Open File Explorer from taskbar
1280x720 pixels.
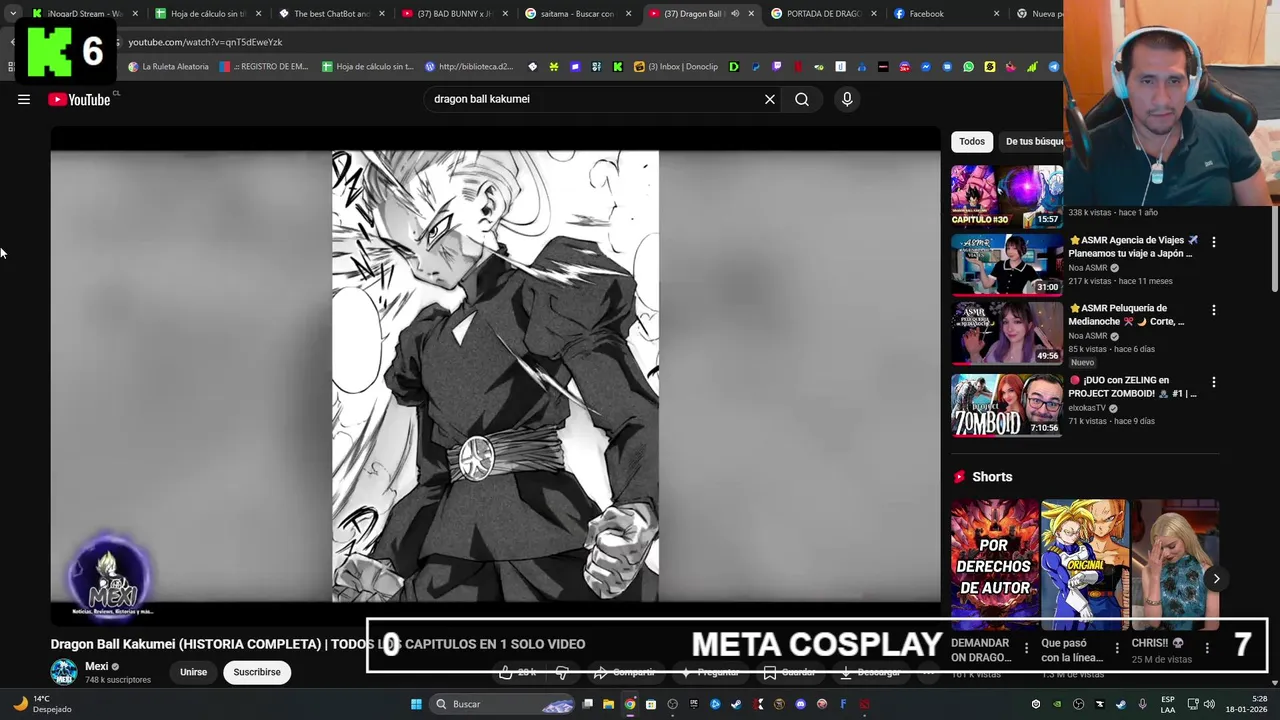pyautogui.click(x=608, y=704)
